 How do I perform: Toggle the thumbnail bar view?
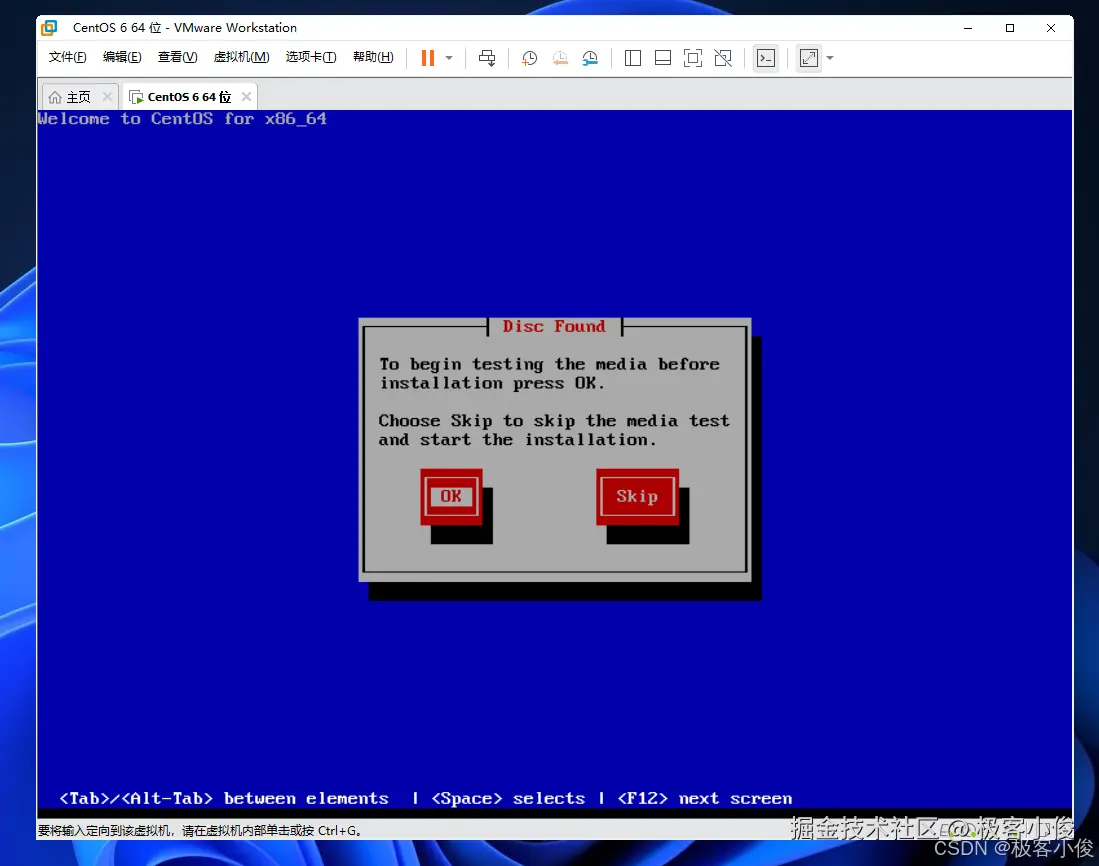pos(662,58)
